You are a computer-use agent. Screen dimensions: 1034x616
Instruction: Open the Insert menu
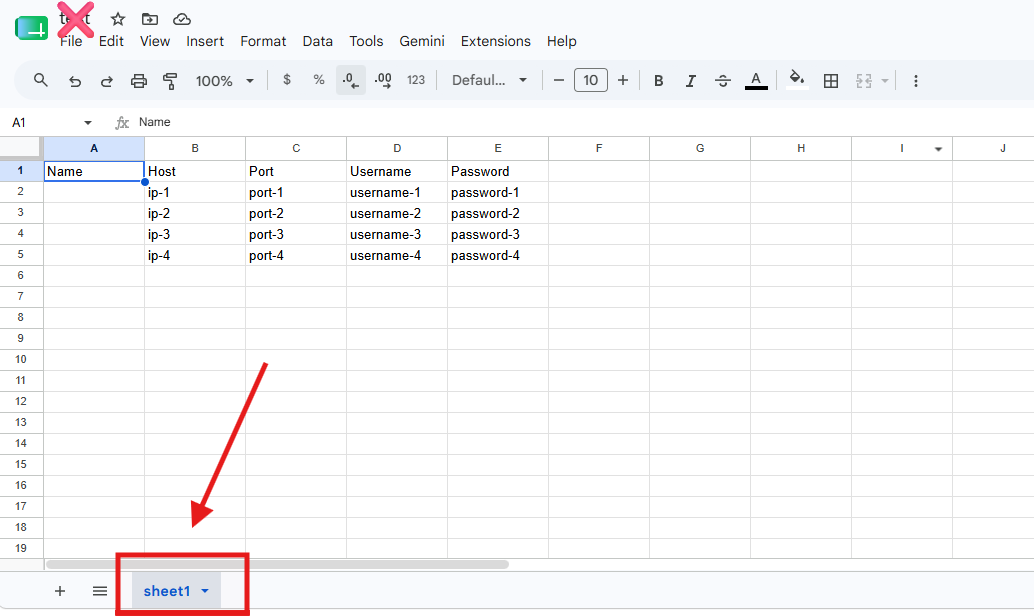click(205, 41)
